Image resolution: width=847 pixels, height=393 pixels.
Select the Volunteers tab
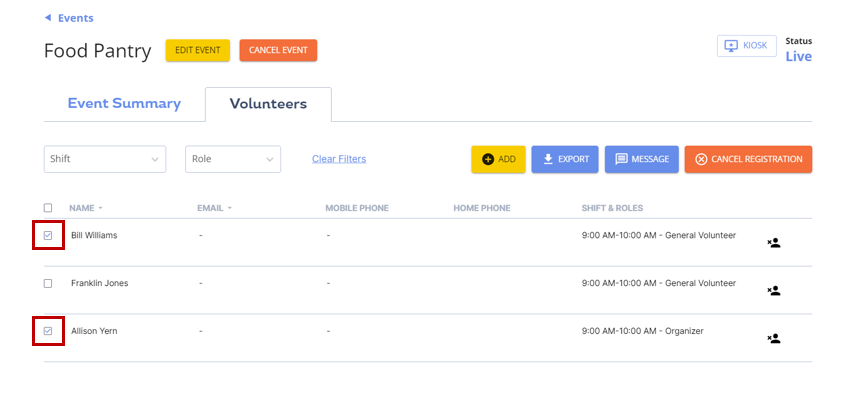tap(268, 104)
